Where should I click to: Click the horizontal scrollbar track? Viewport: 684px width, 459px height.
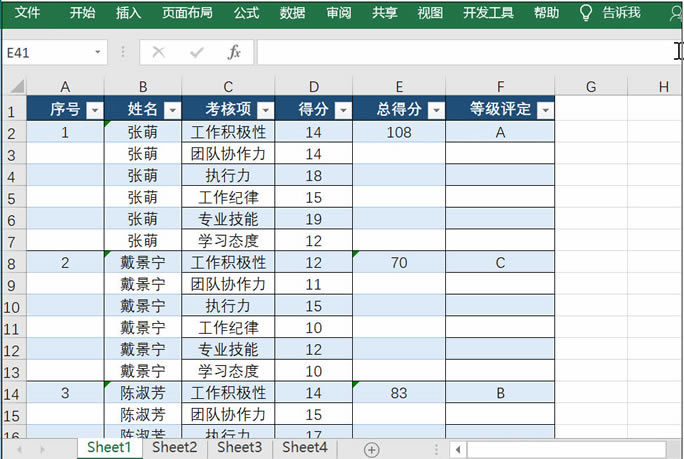566,449
